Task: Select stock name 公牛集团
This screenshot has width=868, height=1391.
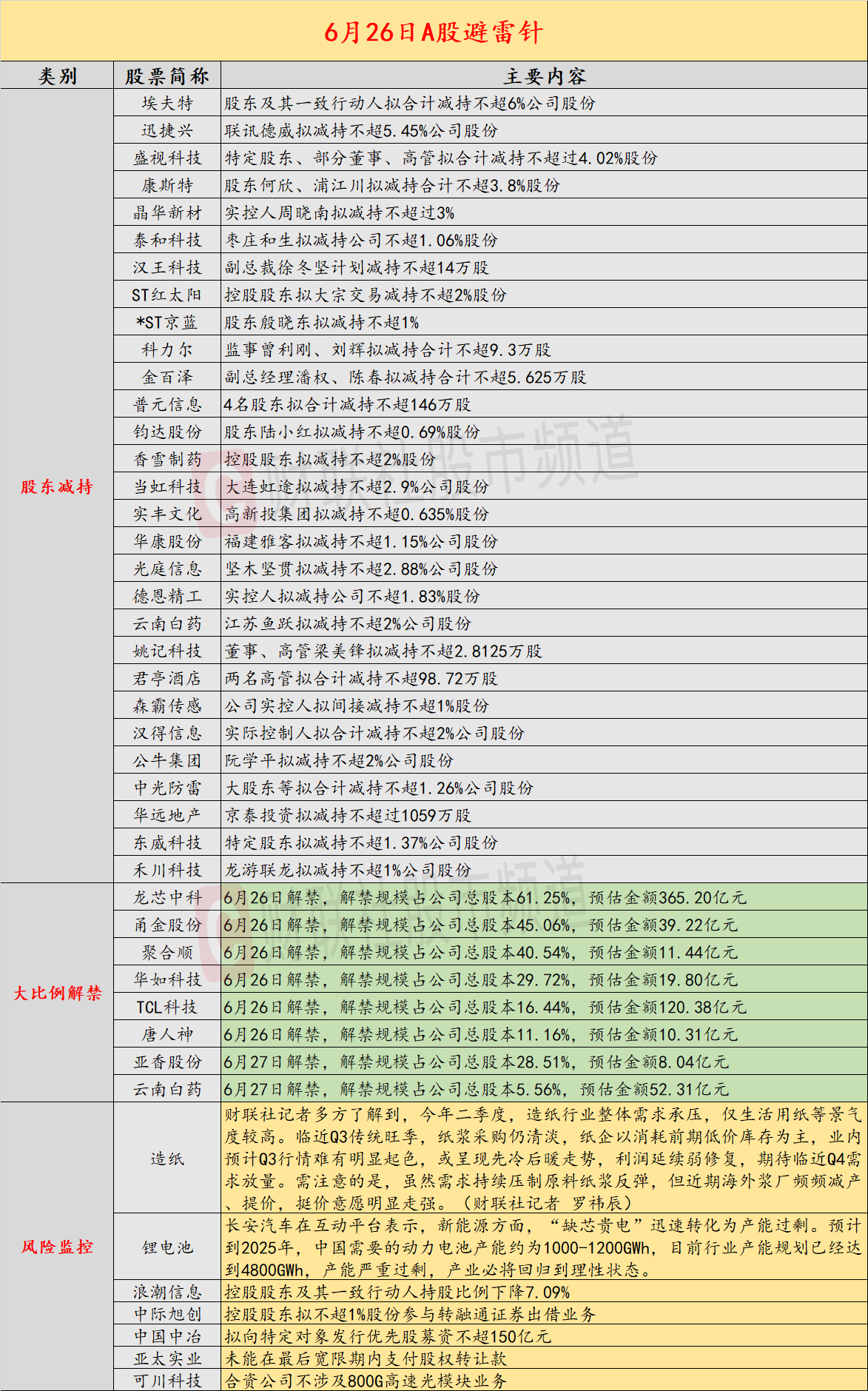Action: 167,760
